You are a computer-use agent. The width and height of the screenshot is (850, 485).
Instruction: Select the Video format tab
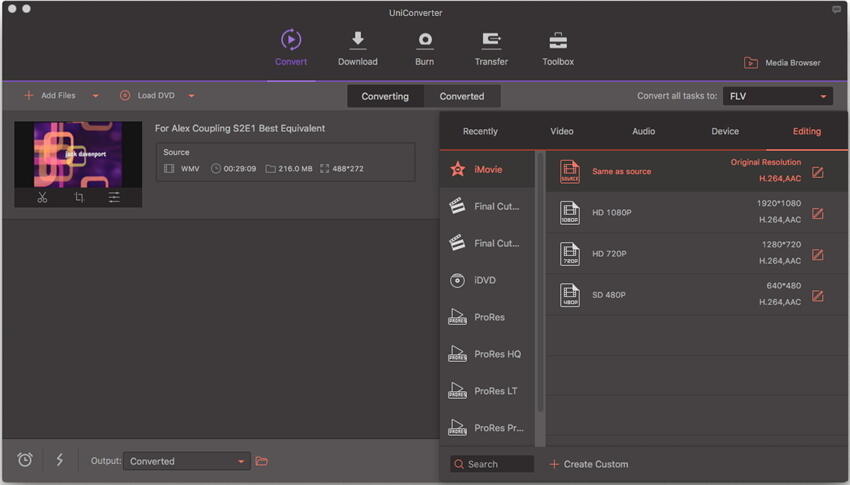point(562,131)
